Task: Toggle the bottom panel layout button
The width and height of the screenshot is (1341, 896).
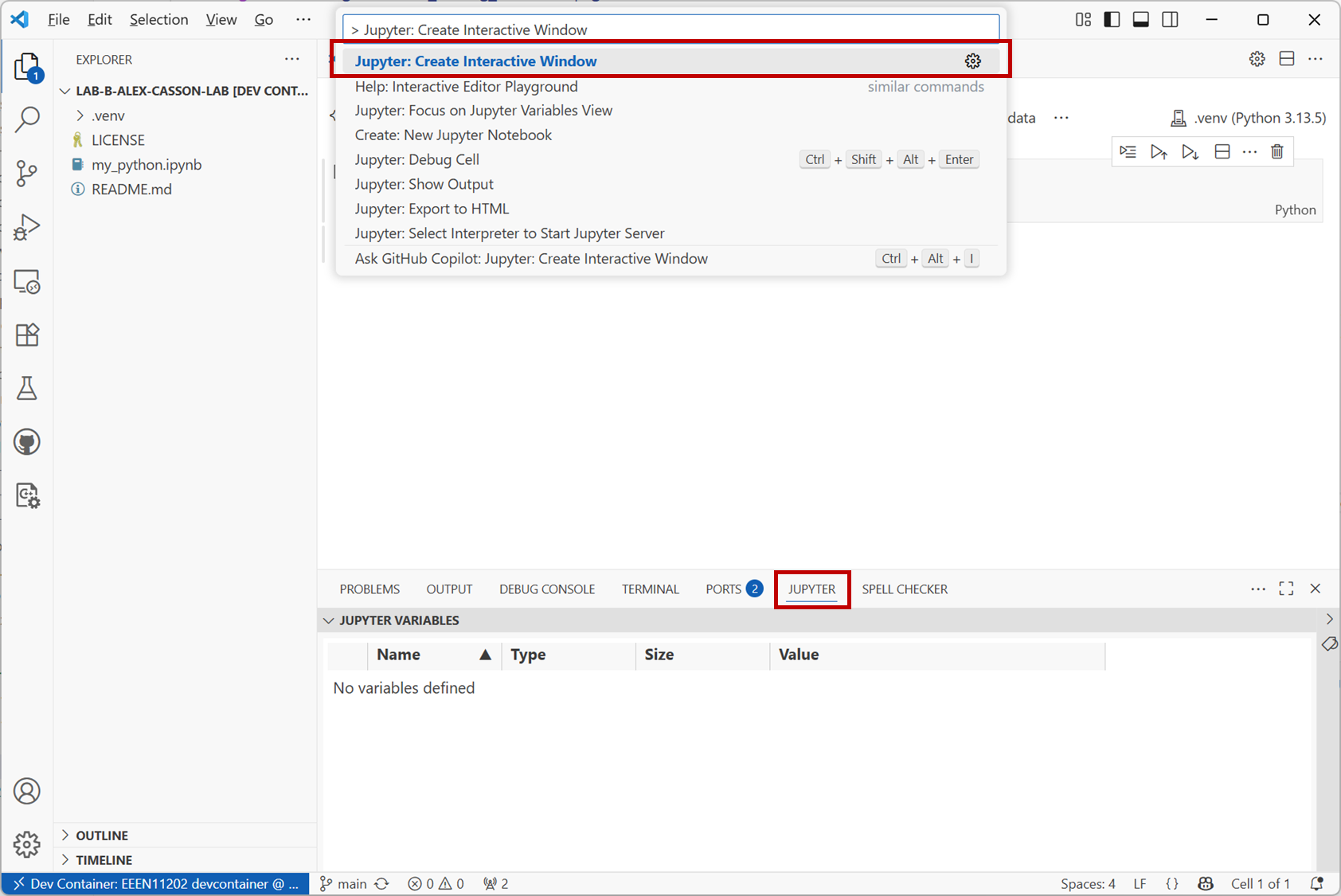Action: pyautogui.click(x=1140, y=20)
